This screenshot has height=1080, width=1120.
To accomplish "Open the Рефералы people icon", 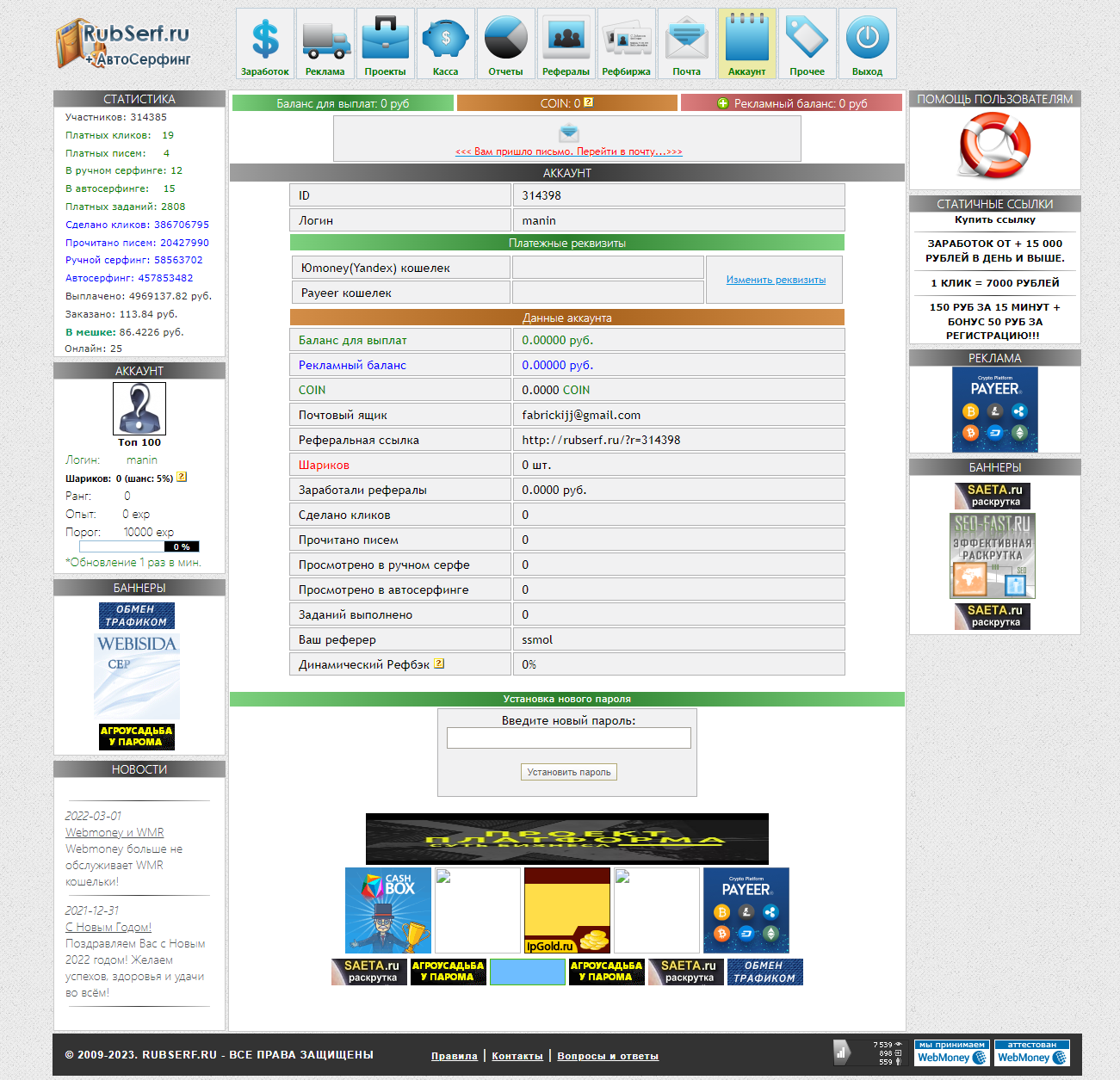I will [x=566, y=44].
